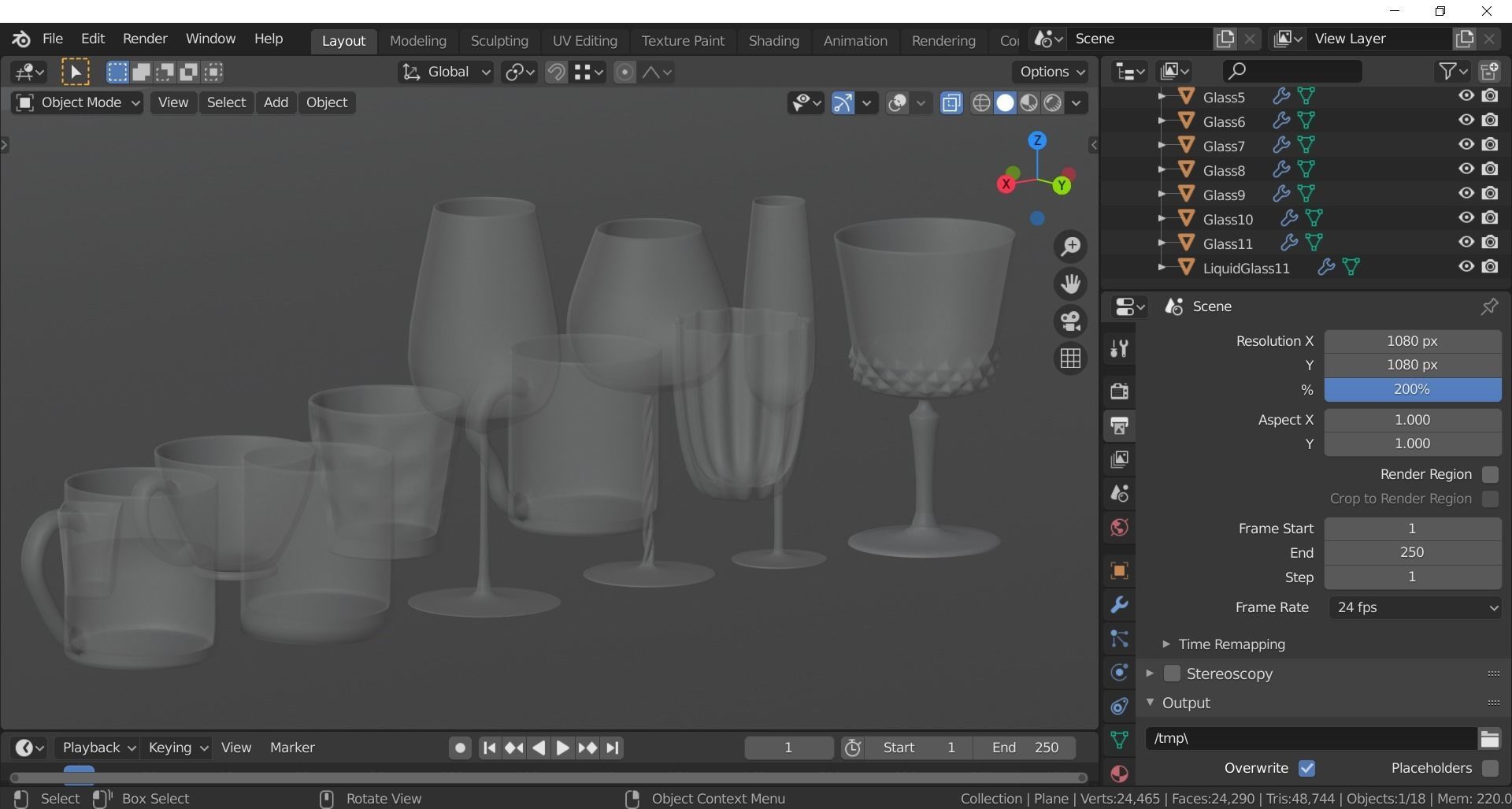Hide Glass7 in viewport via eye icon

1466,145
